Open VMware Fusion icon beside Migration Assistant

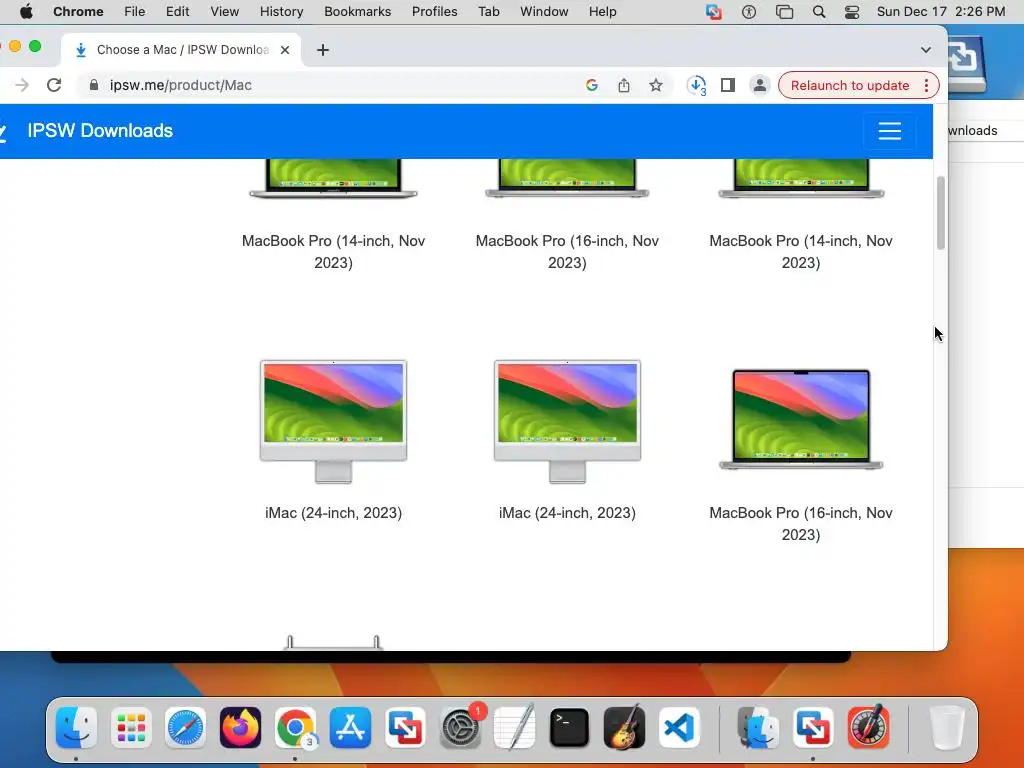coord(813,727)
